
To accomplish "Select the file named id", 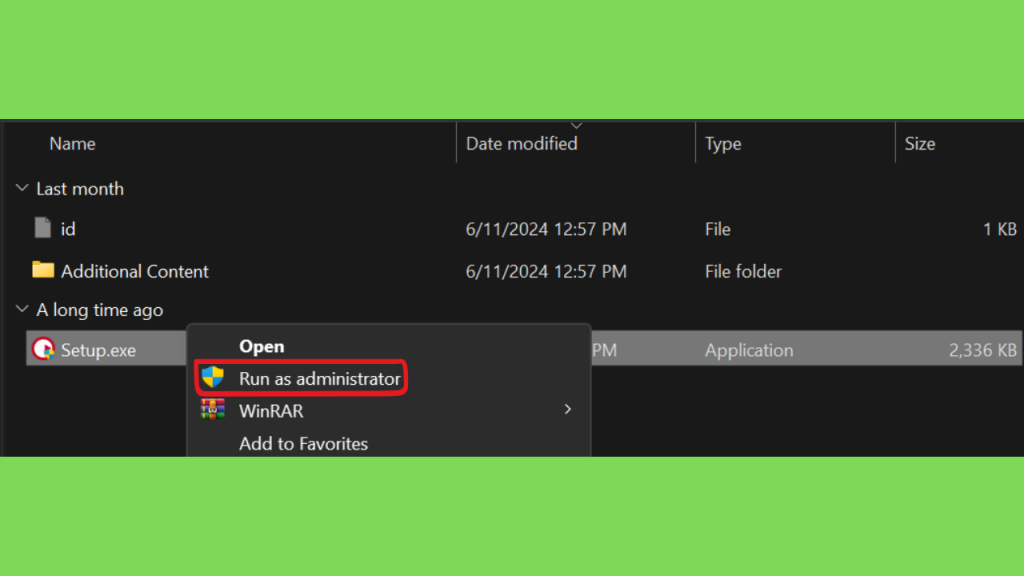I will [x=68, y=229].
